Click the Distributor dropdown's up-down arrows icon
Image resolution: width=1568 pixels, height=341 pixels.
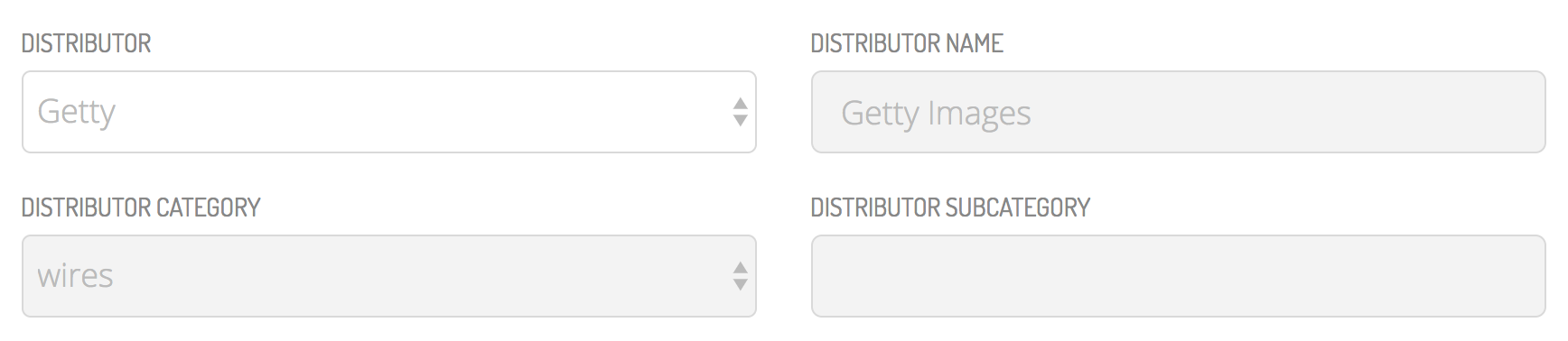coord(740,112)
